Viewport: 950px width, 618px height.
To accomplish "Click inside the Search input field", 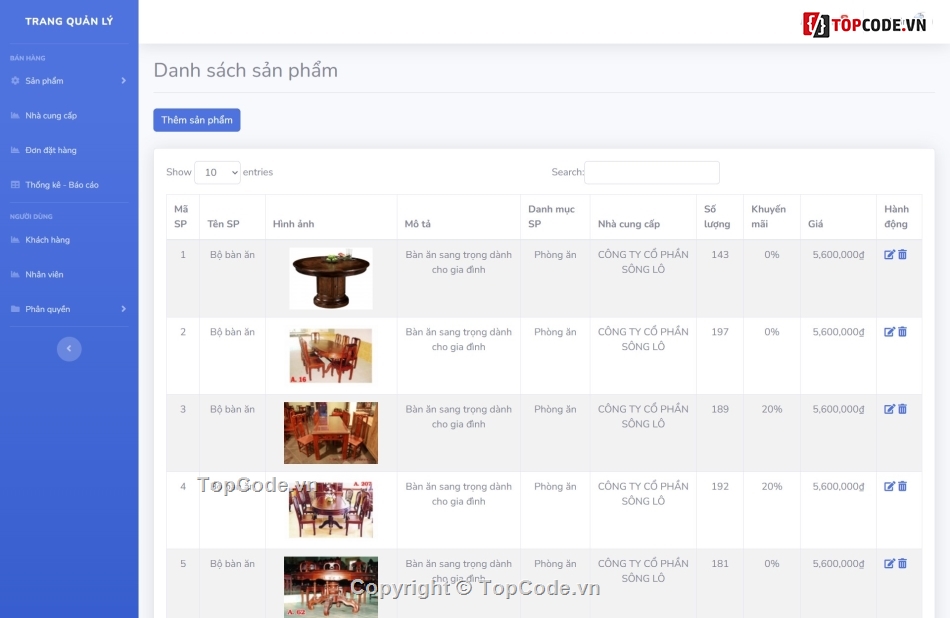I will (651, 173).
